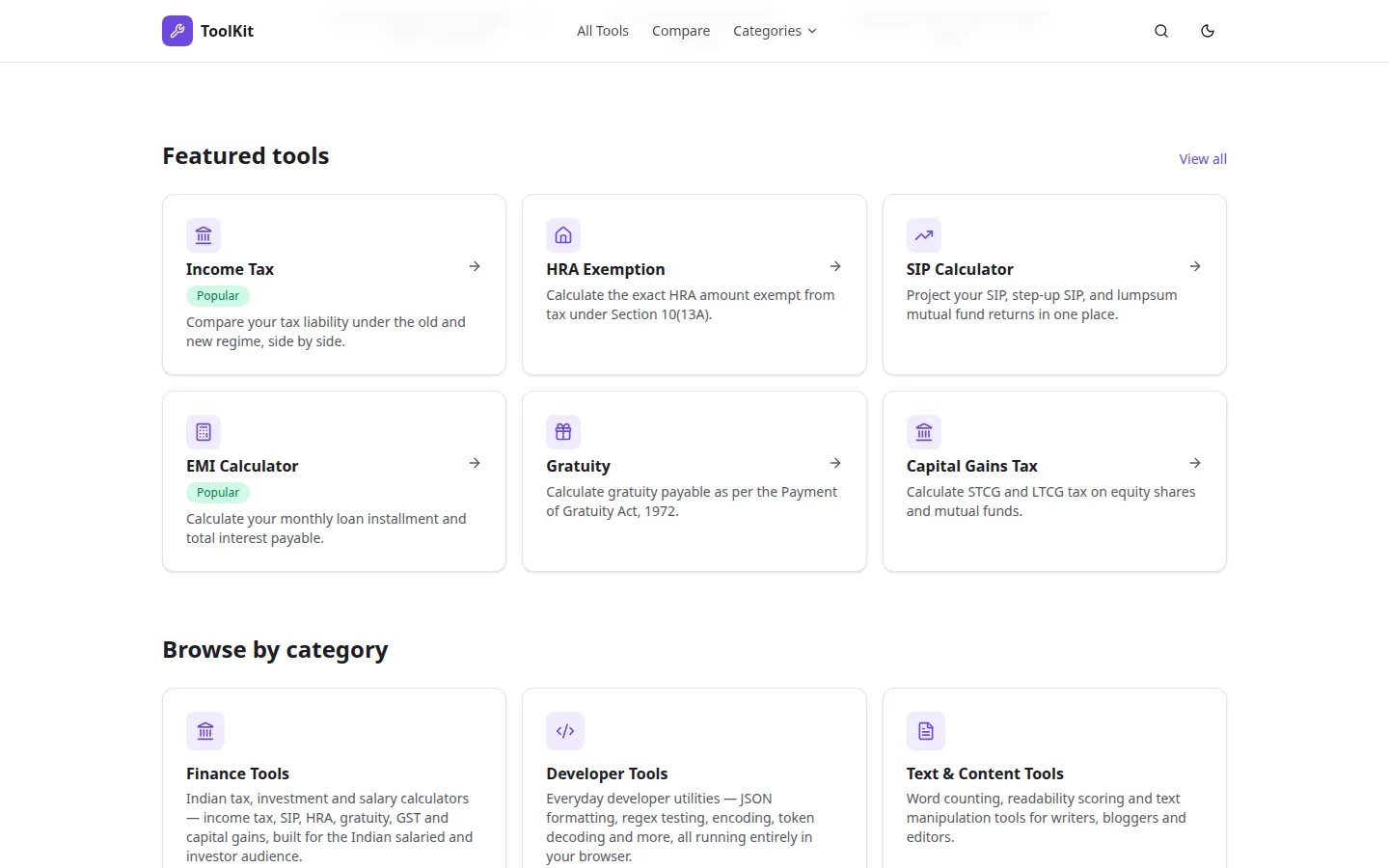Click 'Calculate STCG and LTCG tax' description

point(1050,502)
